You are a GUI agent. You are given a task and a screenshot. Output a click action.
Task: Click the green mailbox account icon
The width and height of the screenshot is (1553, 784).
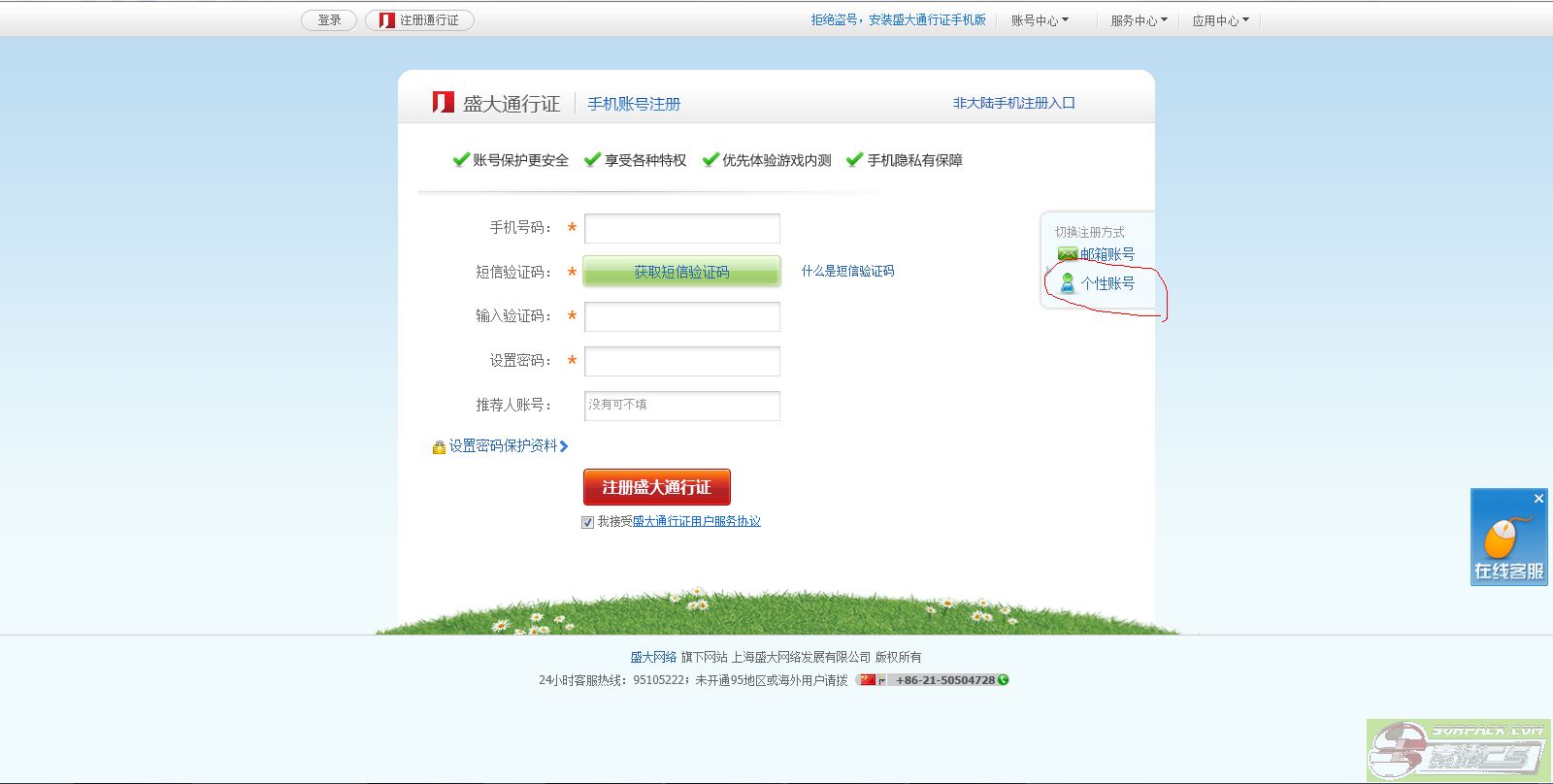point(1067,254)
